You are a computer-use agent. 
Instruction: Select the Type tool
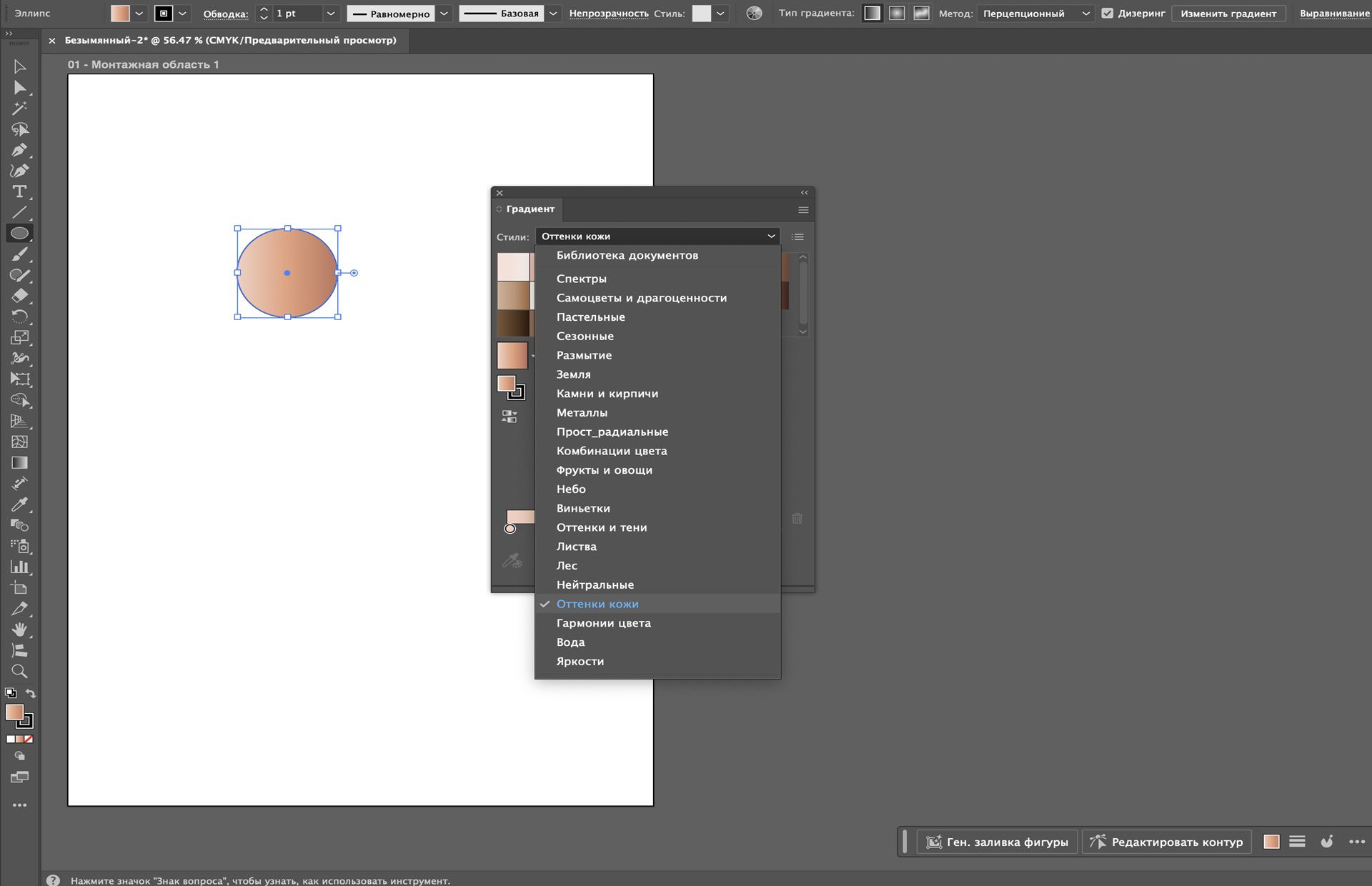pos(19,191)
